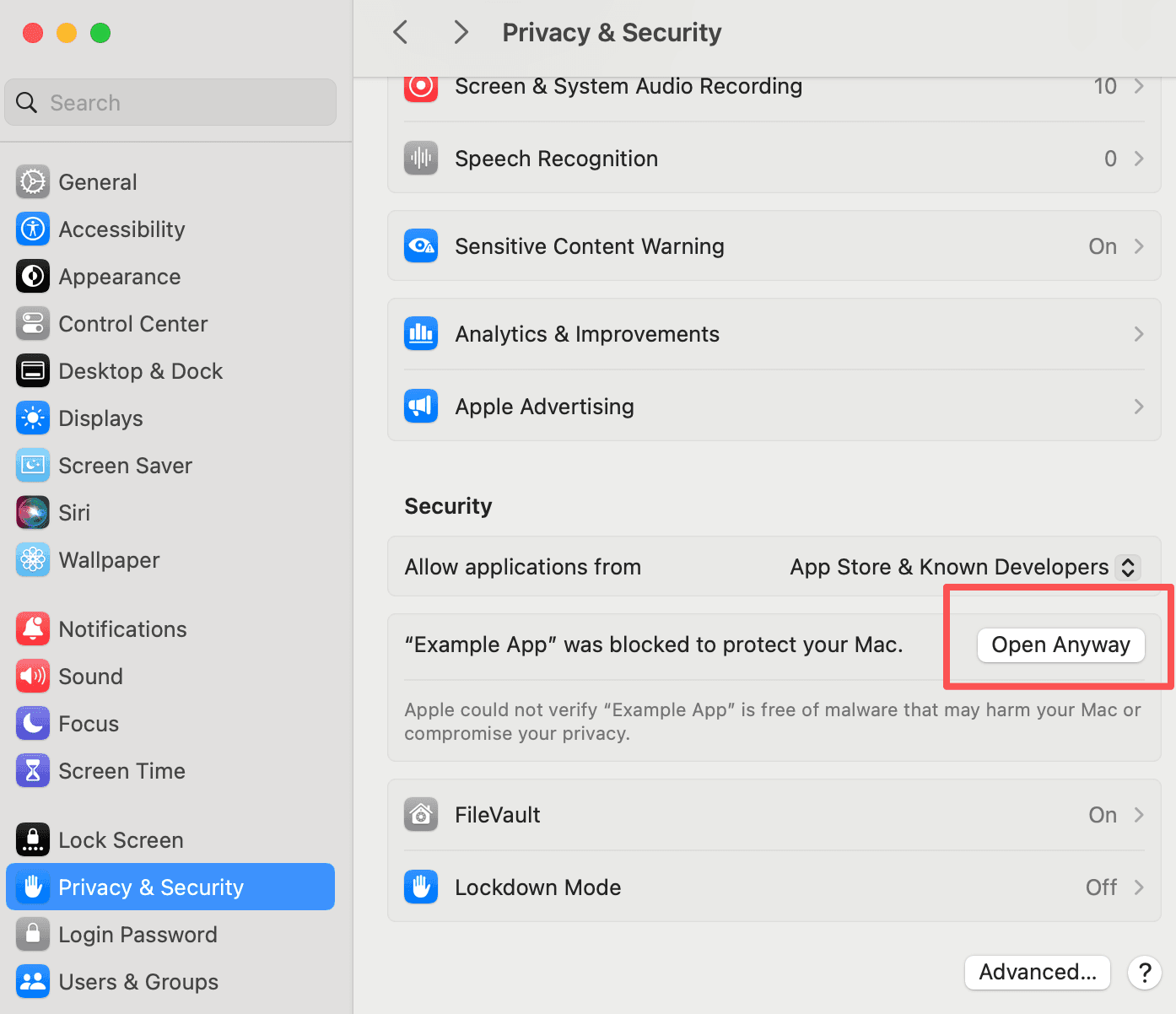1176x1014 pixels.
Task: Click Sensitive Content Warning label
Action: tap(589, 246)
